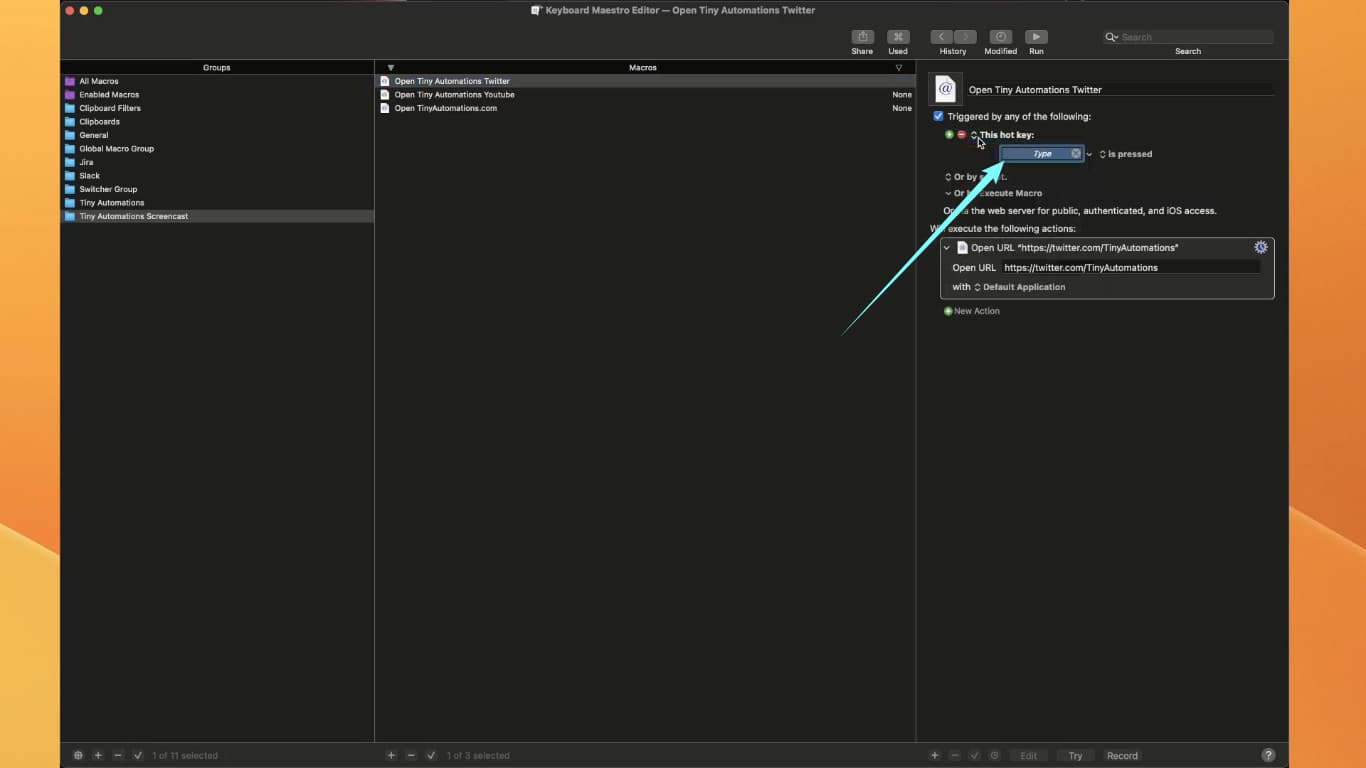Select the Slack group
This screenshot has height=768, width=1366.
(217, 176)
